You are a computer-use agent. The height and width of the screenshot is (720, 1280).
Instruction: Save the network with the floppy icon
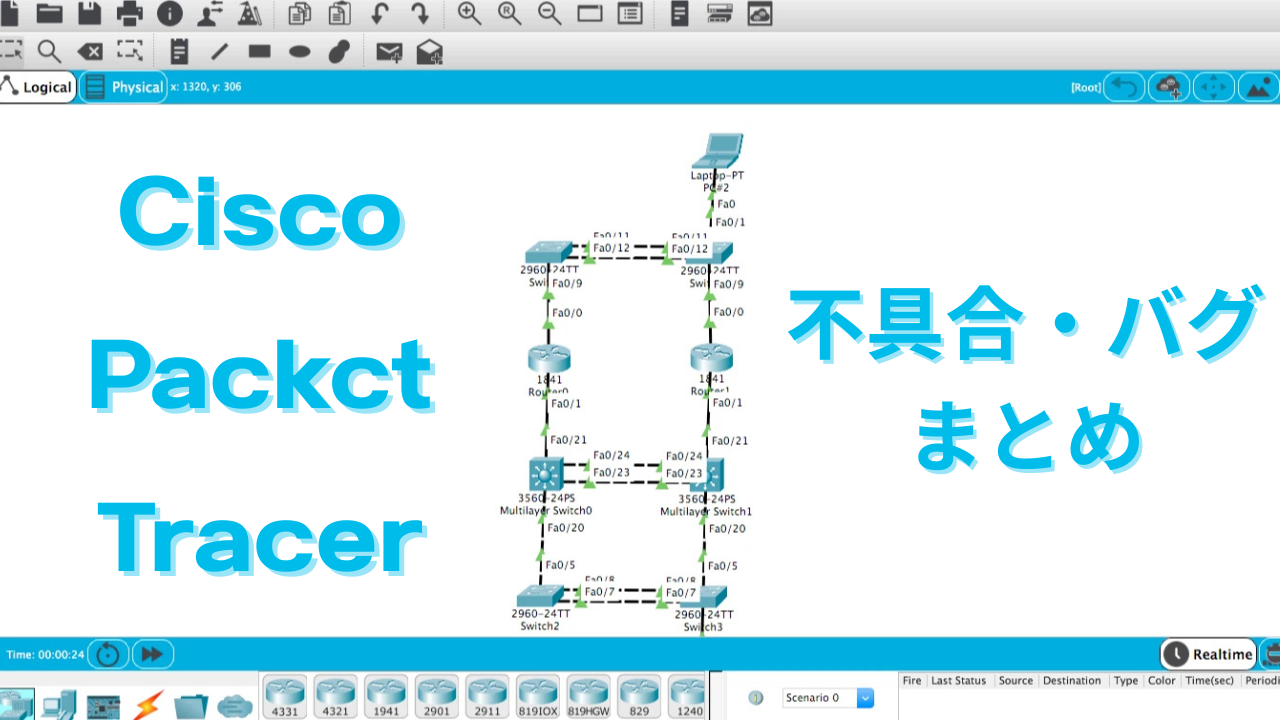click(x=89, y=13)
